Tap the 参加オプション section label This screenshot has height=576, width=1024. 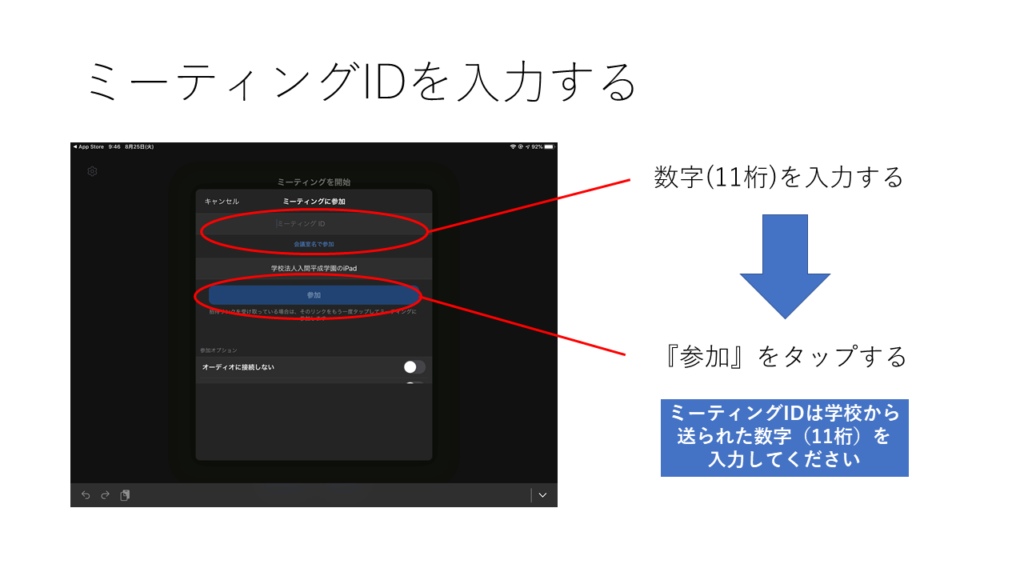219,351
